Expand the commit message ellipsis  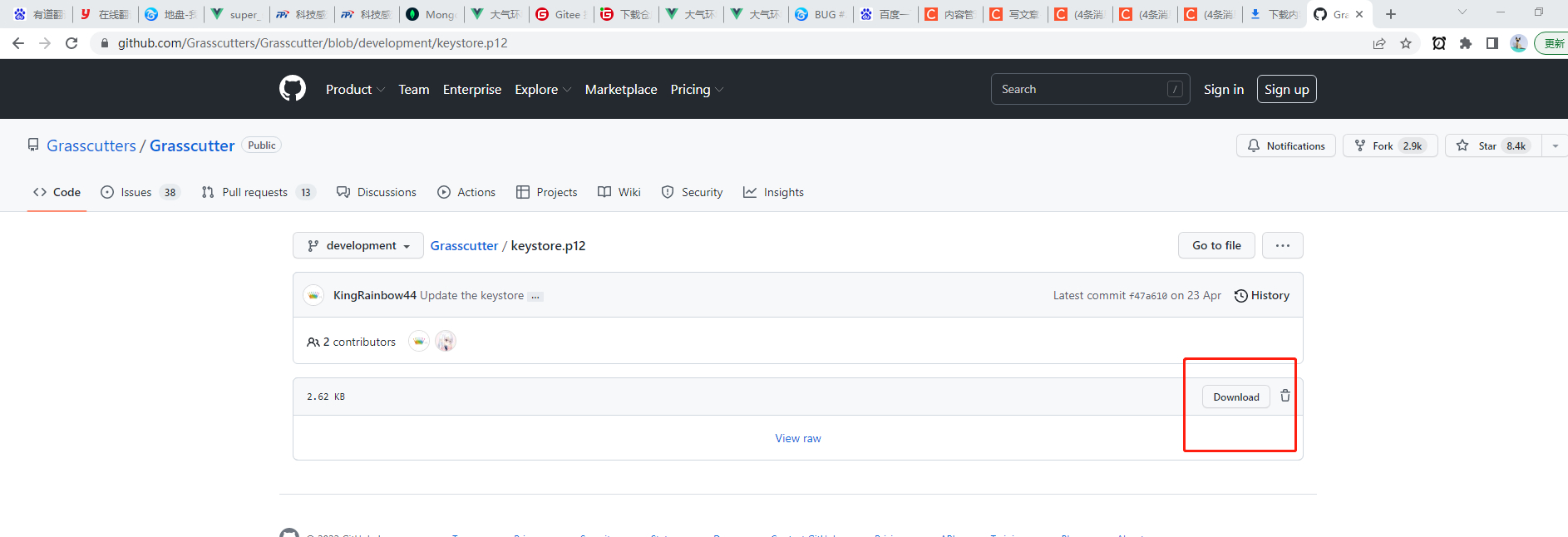[535, 296]
